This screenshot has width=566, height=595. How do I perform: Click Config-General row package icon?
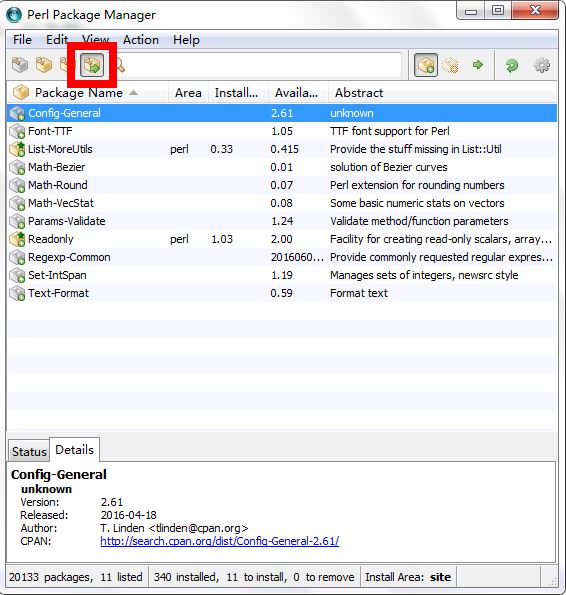click(x=17, y=113)
